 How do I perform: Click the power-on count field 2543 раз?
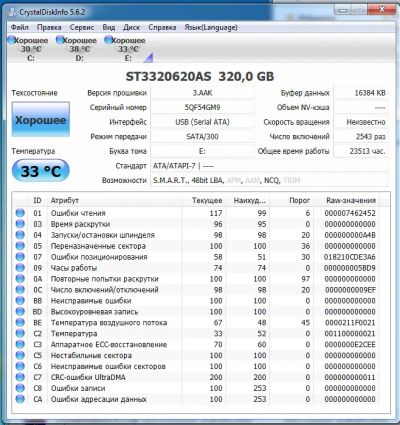tap(361, 136)
